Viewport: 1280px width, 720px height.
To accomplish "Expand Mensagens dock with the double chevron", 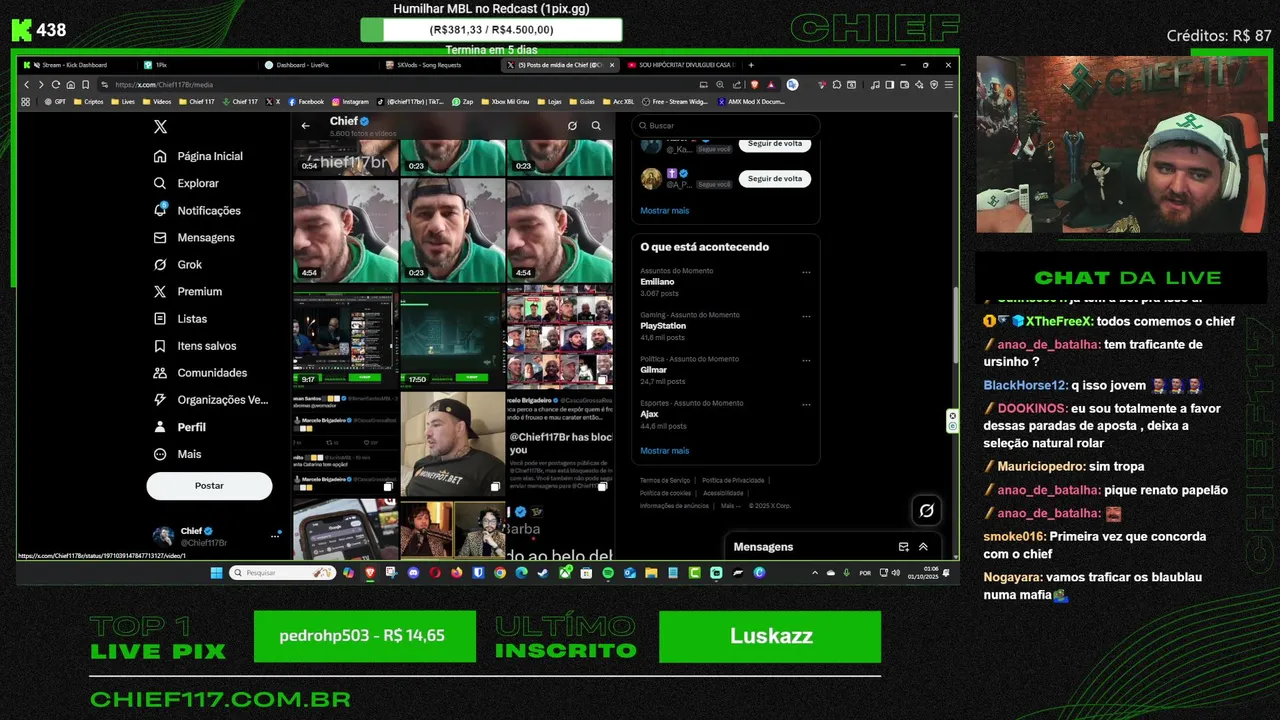I will [923, 547].
